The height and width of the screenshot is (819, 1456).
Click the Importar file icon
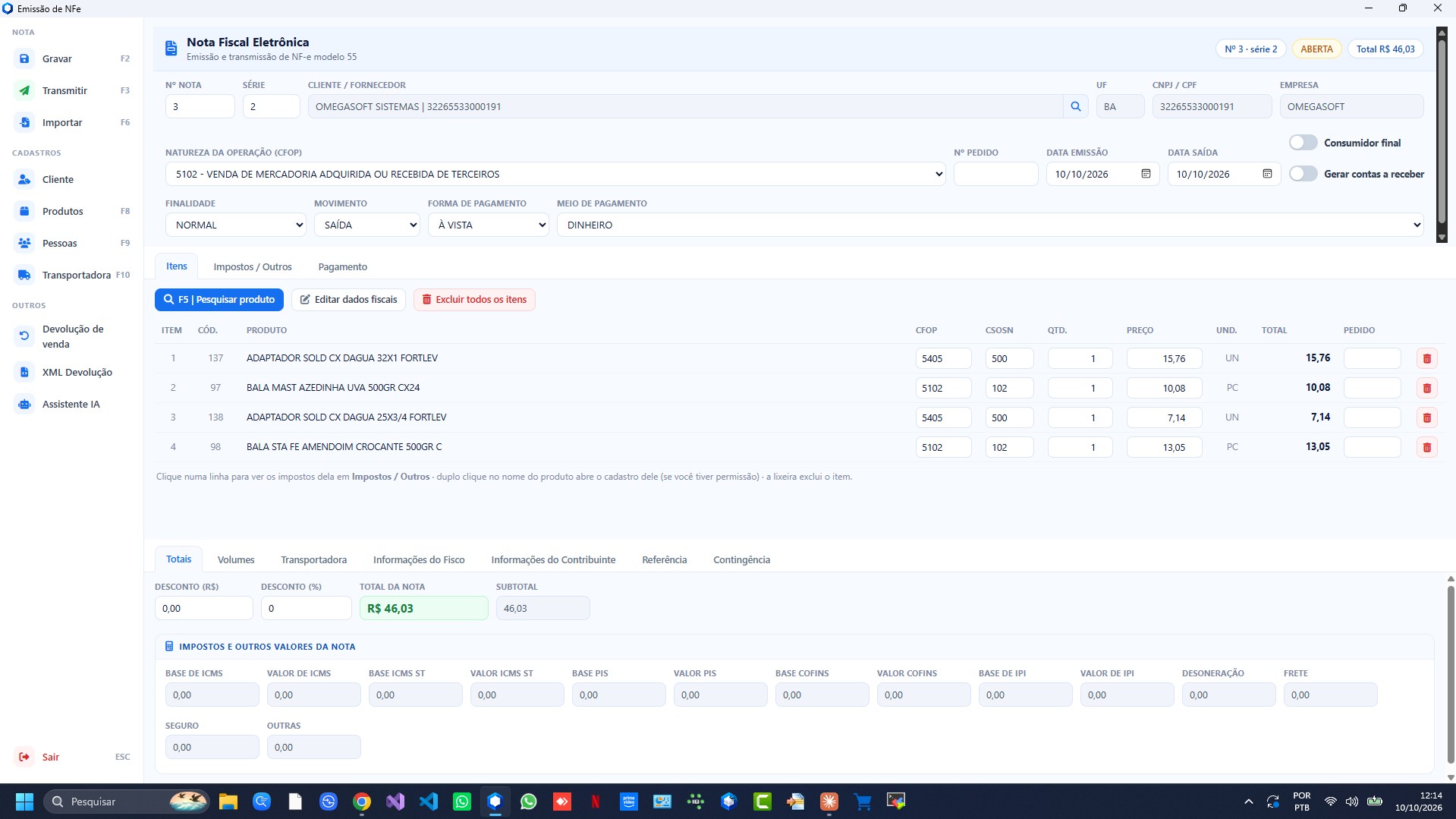coord(24,122)
